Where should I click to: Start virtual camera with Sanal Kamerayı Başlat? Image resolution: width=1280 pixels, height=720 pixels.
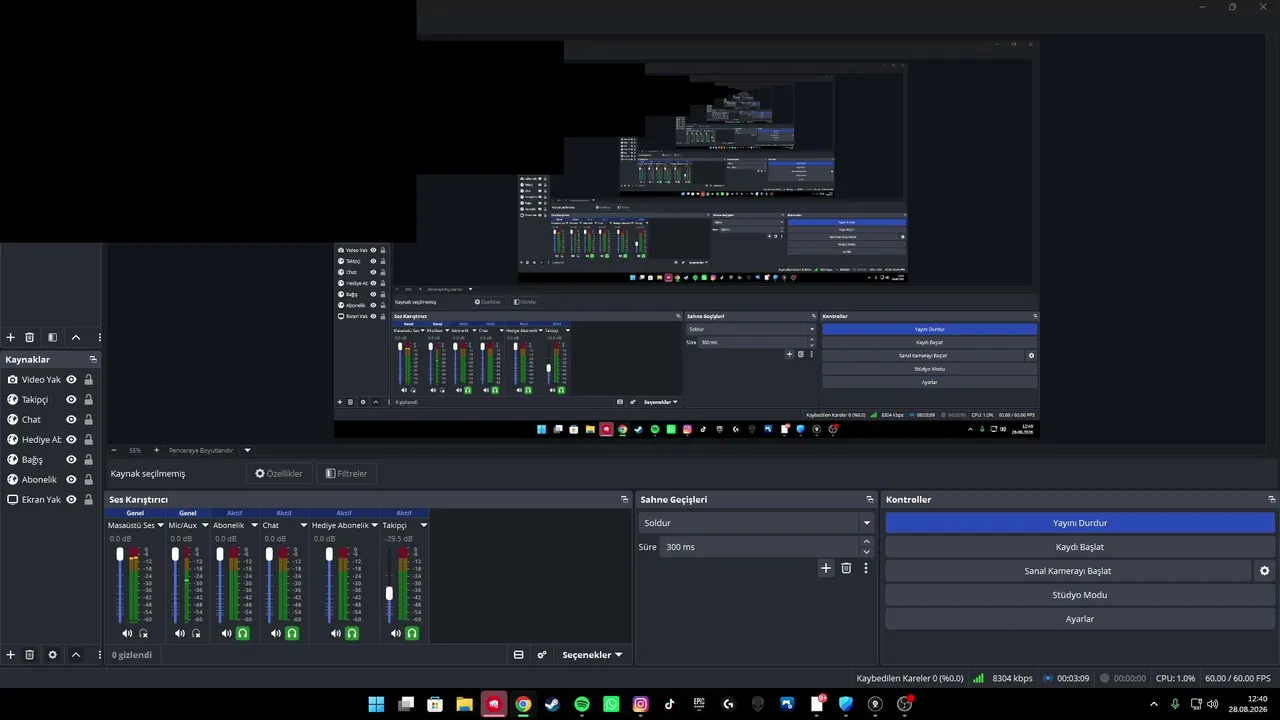(1068, 571)
